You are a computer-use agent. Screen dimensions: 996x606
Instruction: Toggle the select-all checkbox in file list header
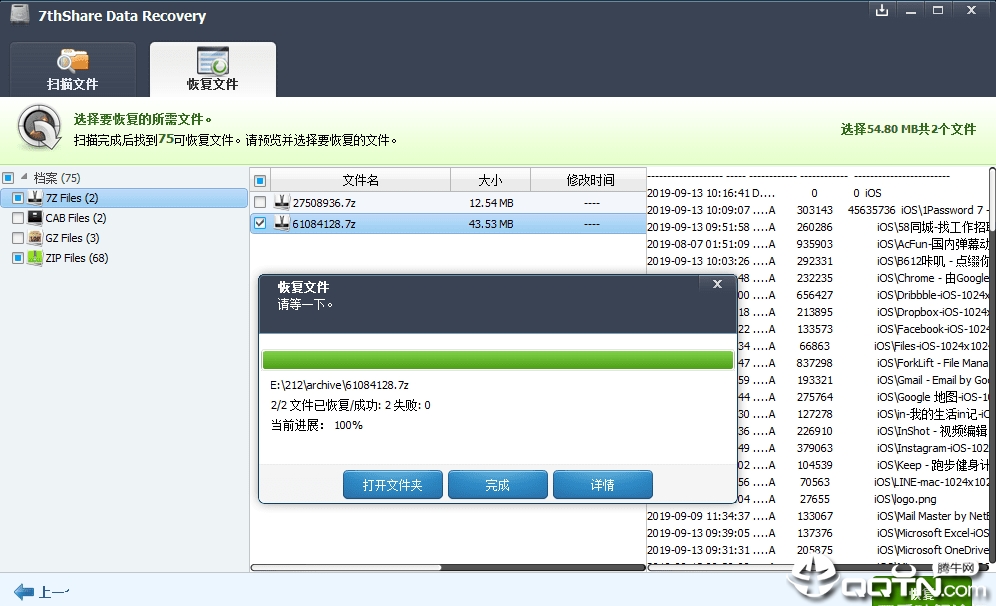pos(260,180)
